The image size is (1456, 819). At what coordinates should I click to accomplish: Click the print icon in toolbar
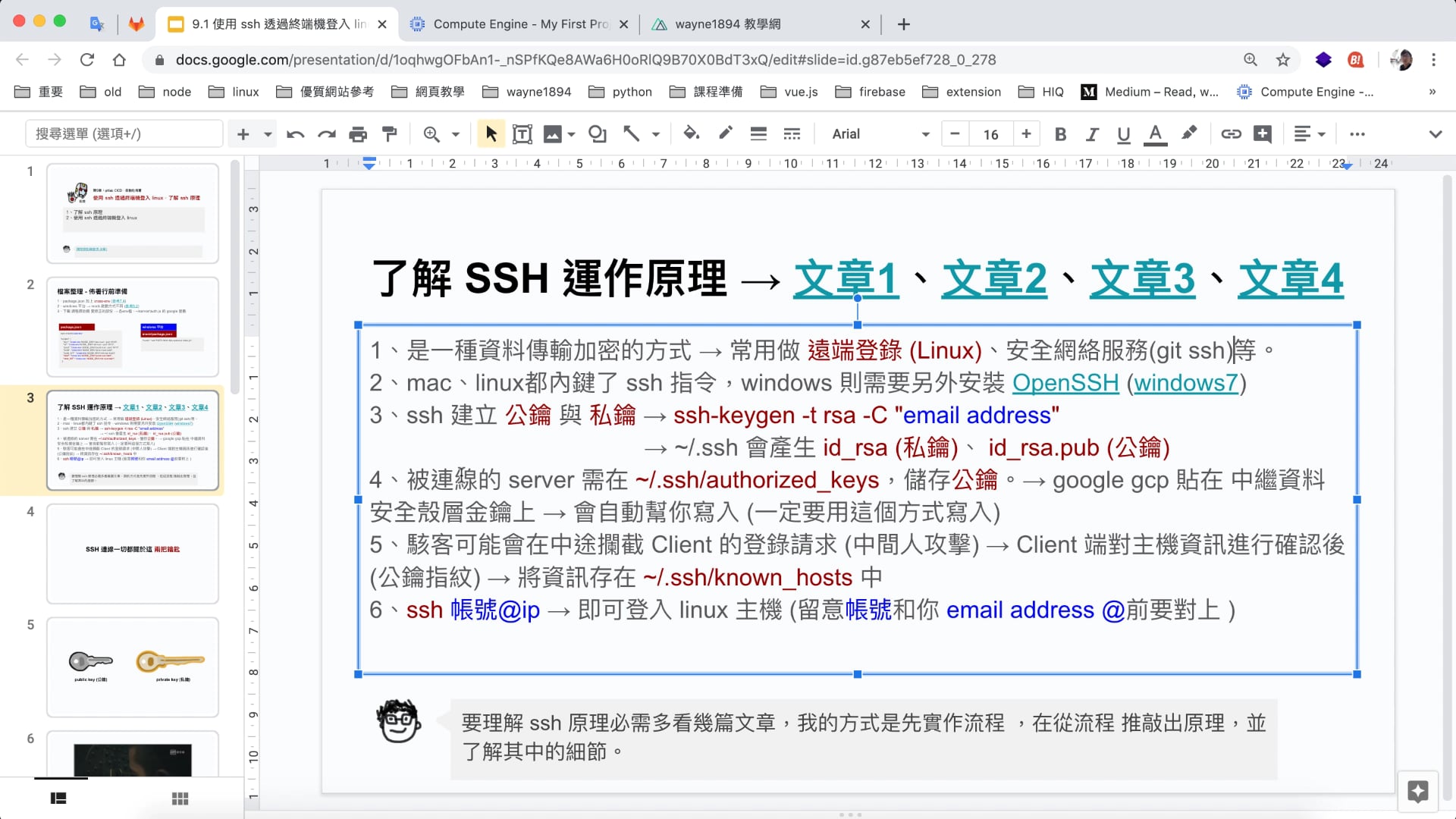point(358,134)
